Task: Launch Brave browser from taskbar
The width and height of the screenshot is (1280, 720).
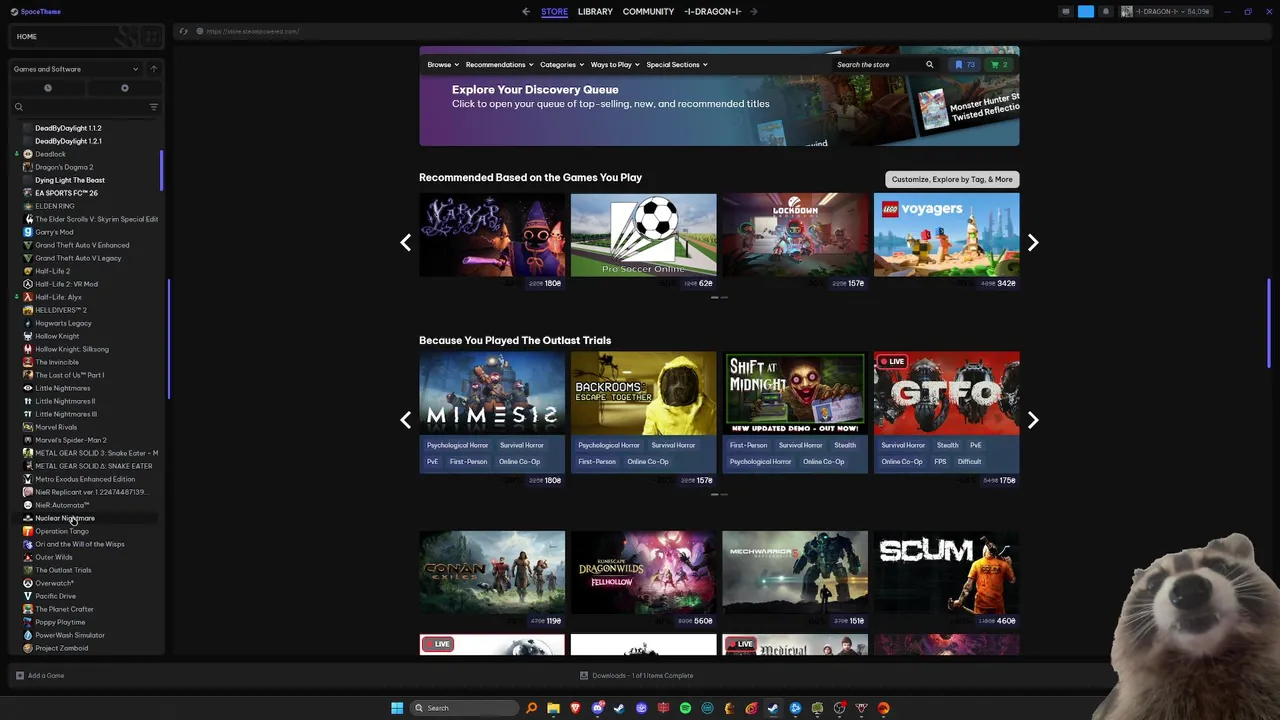Action: pyautogui.click(x=575, y=708)
